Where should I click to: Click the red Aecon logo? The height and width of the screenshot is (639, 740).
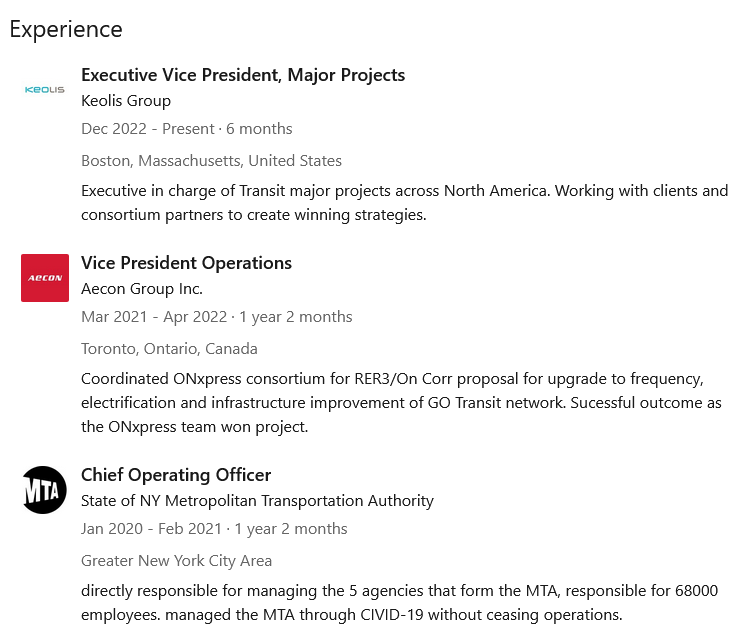[45, 278]
